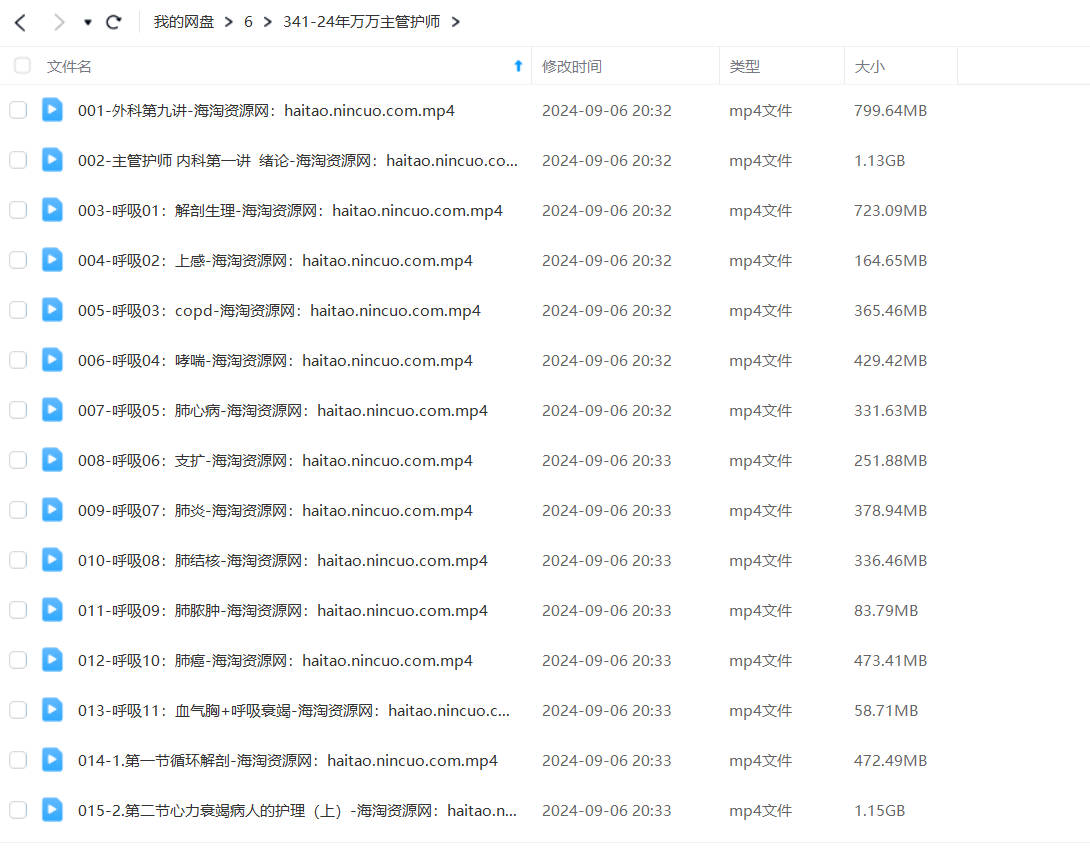Click modified time of 008-呼吸06:支扩 row

coord(607,461)
